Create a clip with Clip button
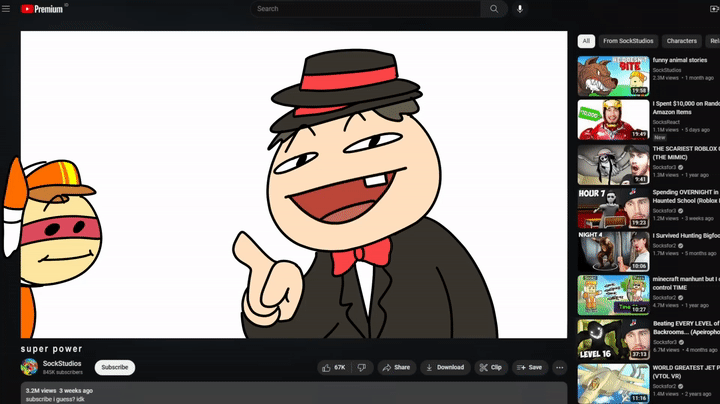The width and height of the screenshot is (720, 404). click(x=490, y=367)
